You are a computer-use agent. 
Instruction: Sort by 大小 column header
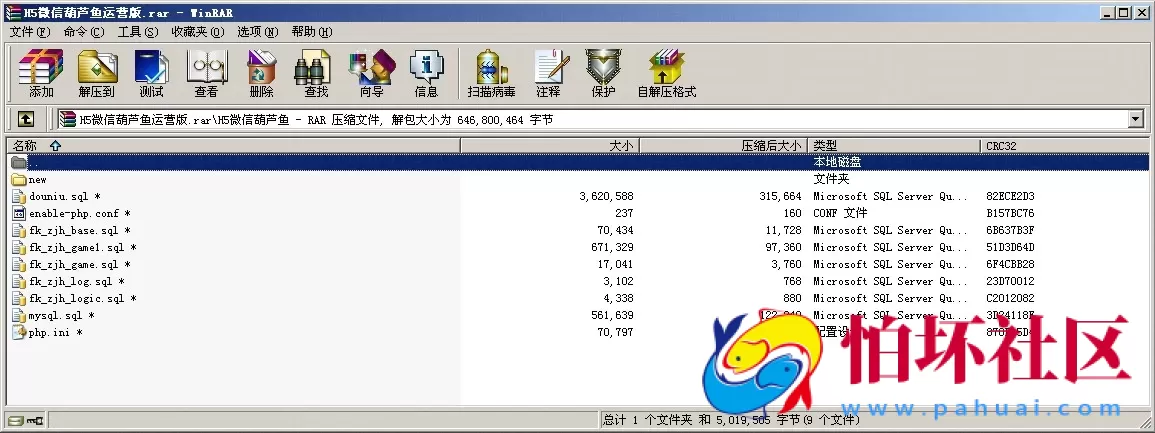[x=550, y=146]
